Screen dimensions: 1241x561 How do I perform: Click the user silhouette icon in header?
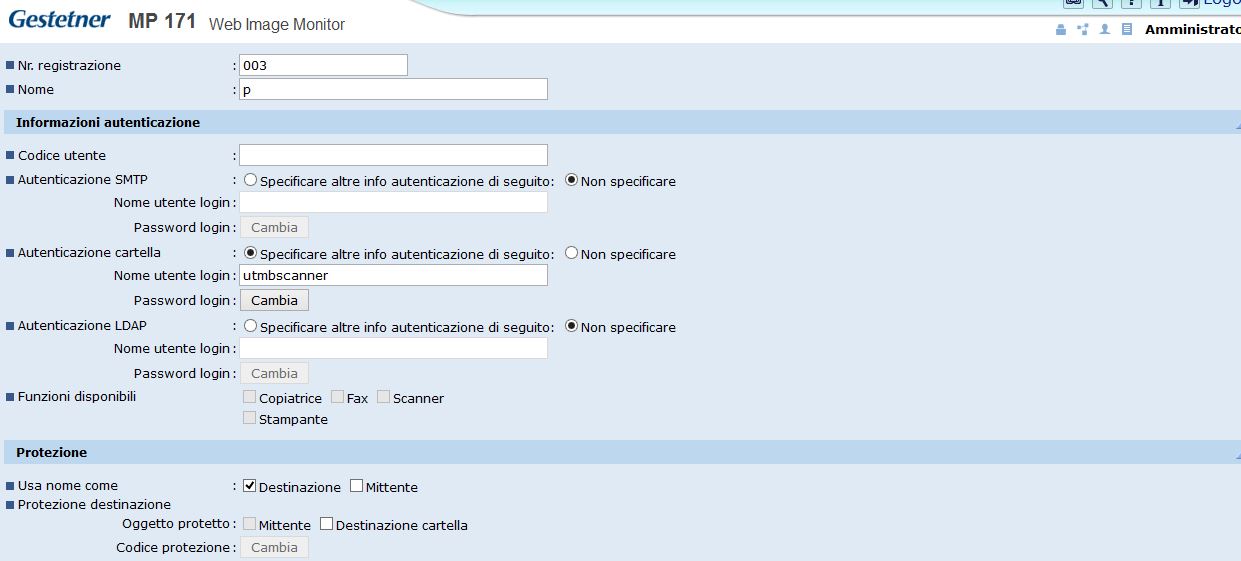(1105, 29)
